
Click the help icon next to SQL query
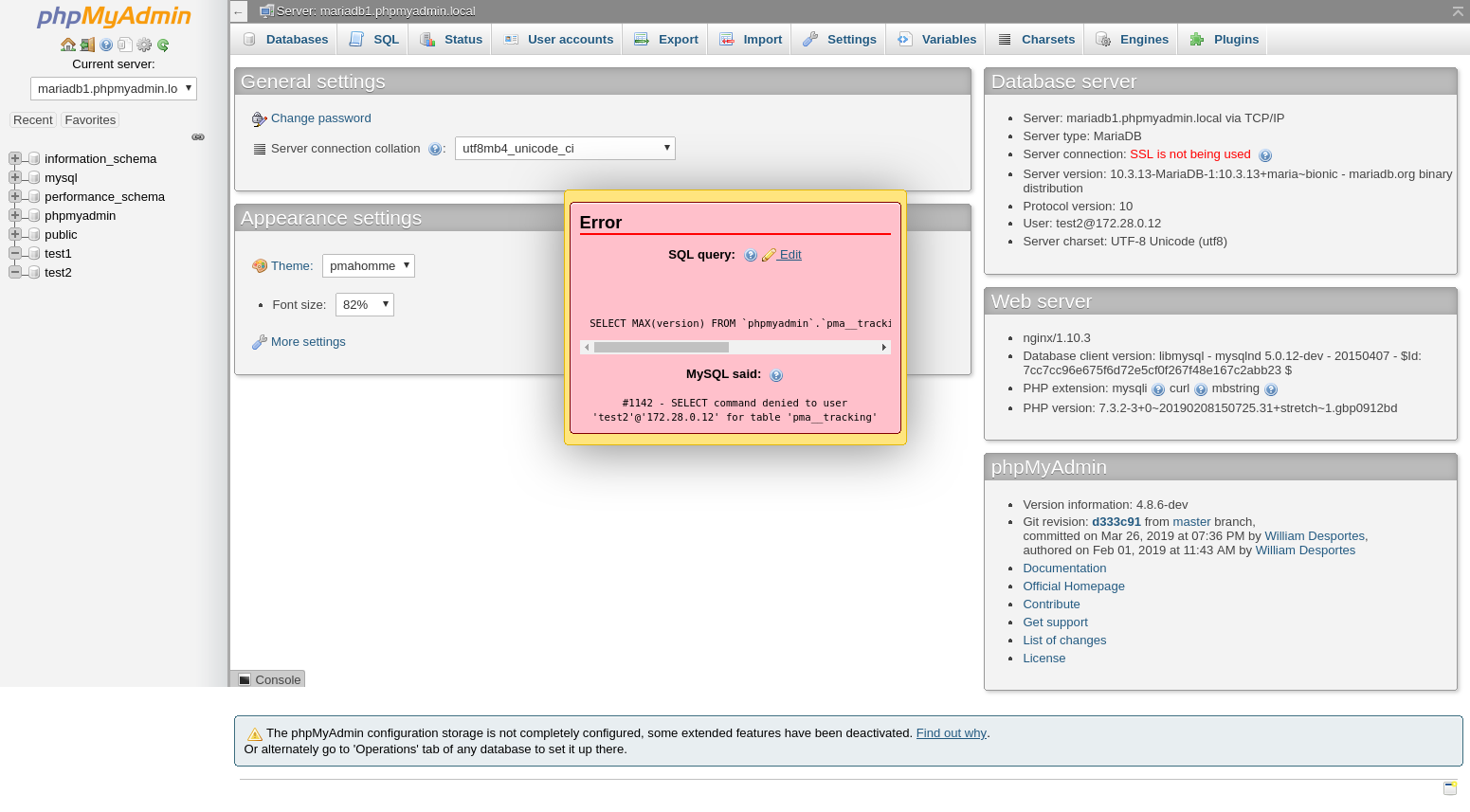point(751,255)
